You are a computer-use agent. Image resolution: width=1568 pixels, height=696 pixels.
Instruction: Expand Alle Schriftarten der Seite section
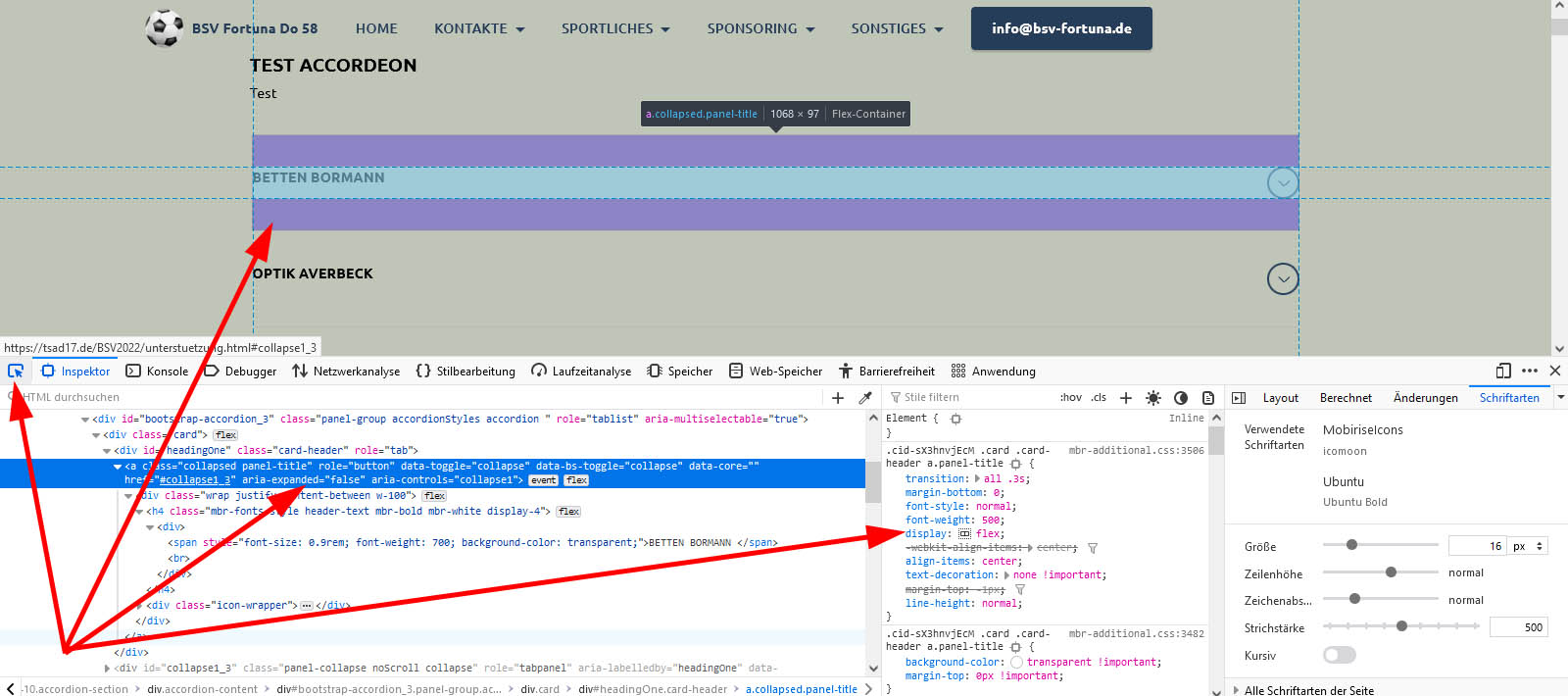1308,690
